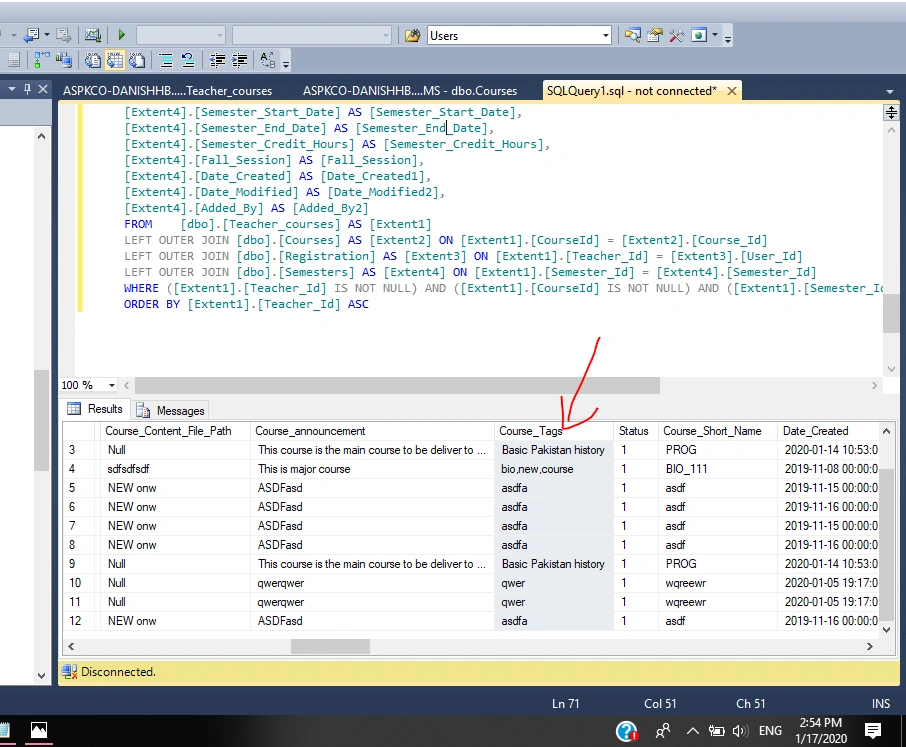
Task: Click the Find in Files binoculars icon
Action: (413, 36)
